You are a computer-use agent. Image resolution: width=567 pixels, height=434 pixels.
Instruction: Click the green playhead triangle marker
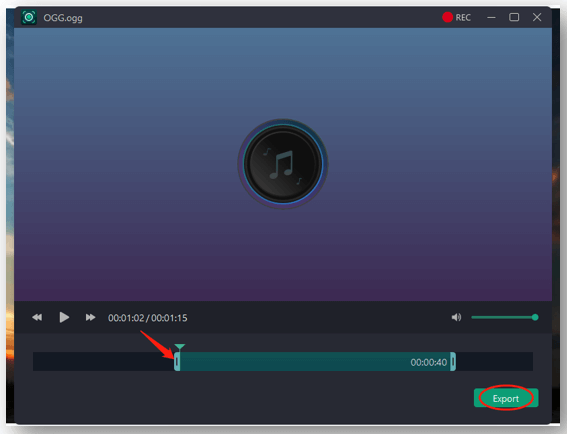click(x=180, y=347)
